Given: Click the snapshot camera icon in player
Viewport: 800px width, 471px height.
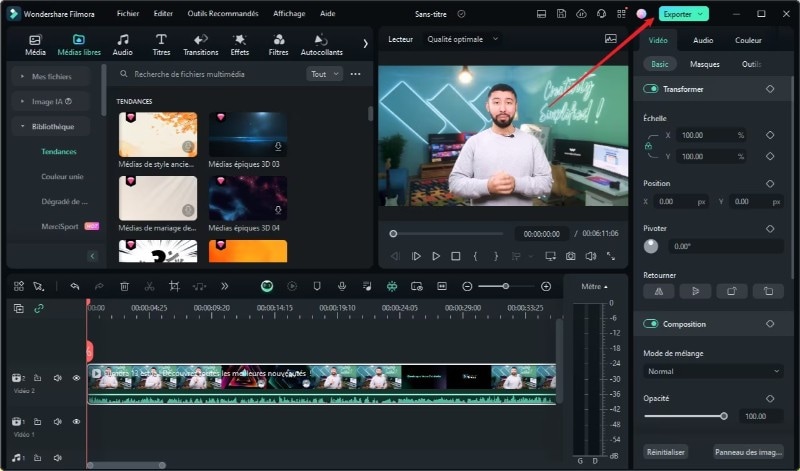Looking at the screenshot, I should click(x=570, y=256).
